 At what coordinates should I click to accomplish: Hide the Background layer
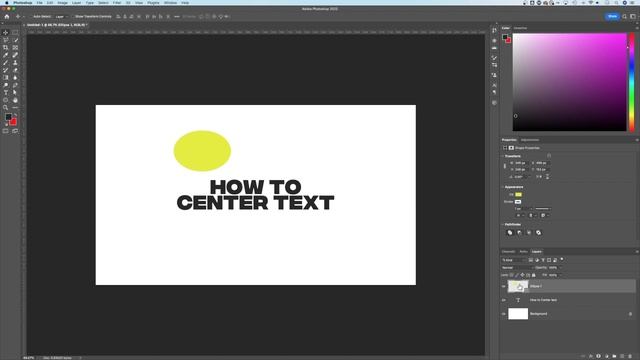point(504,314)
